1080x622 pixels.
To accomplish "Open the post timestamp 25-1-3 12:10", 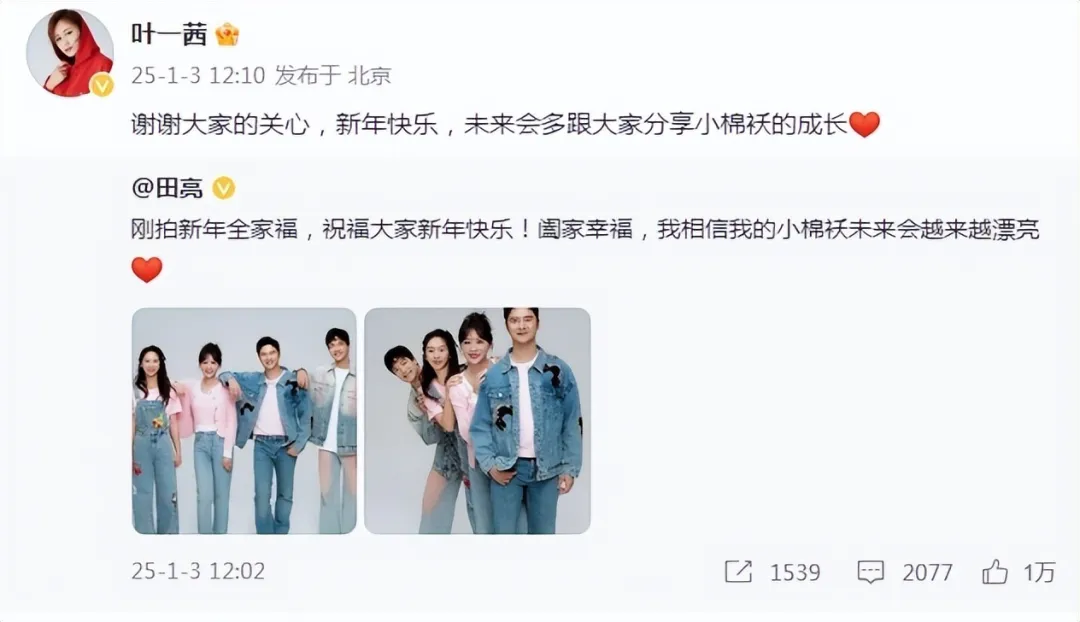I will point(198,75).
